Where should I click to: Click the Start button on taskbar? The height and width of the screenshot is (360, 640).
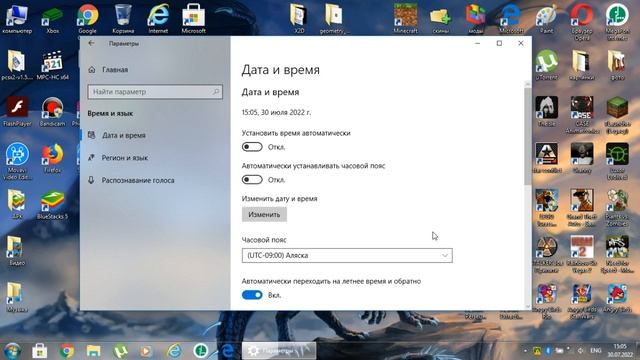point(12,351)
